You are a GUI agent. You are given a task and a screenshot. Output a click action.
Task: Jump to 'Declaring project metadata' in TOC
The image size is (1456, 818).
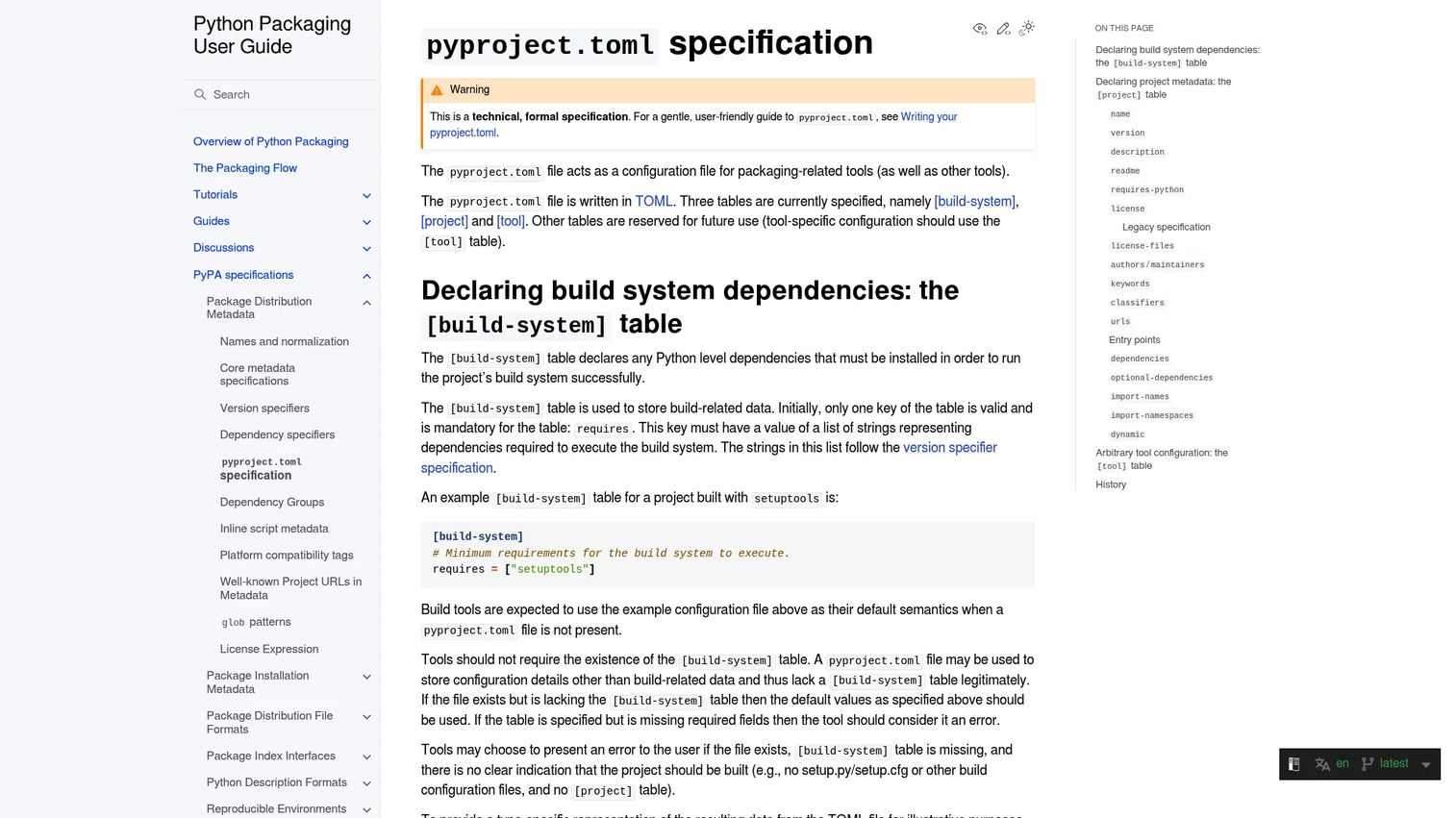click(x=1163, y=88)
